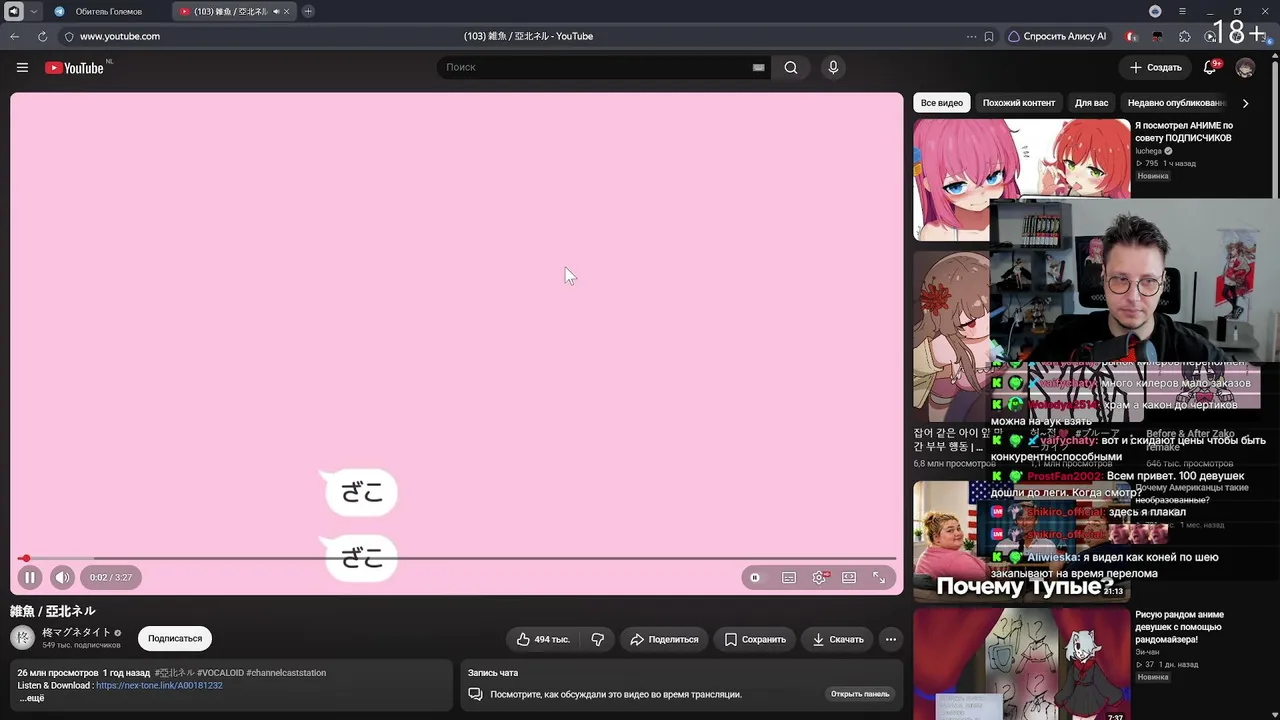The image size is (1280, 720).
Task: Open the address bar three-dots menu
Action: tap(971, 36)
